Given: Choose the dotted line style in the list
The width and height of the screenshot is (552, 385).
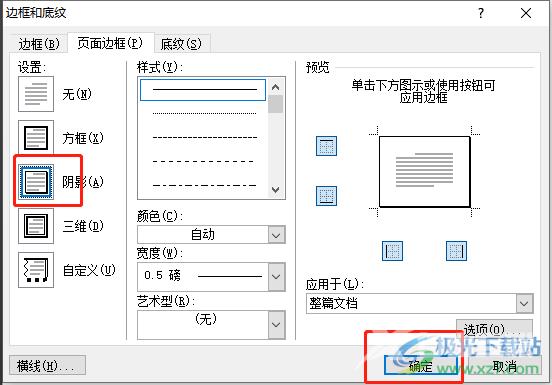Looking at the screenshot, I should (x=203, y=113).
